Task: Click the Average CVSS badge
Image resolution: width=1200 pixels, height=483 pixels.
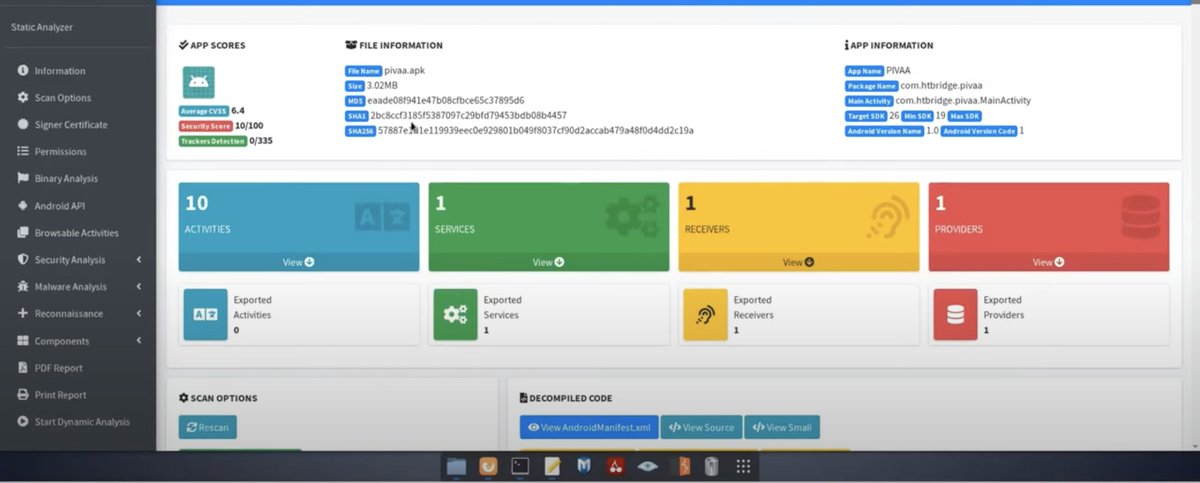Action: [204, 111]
